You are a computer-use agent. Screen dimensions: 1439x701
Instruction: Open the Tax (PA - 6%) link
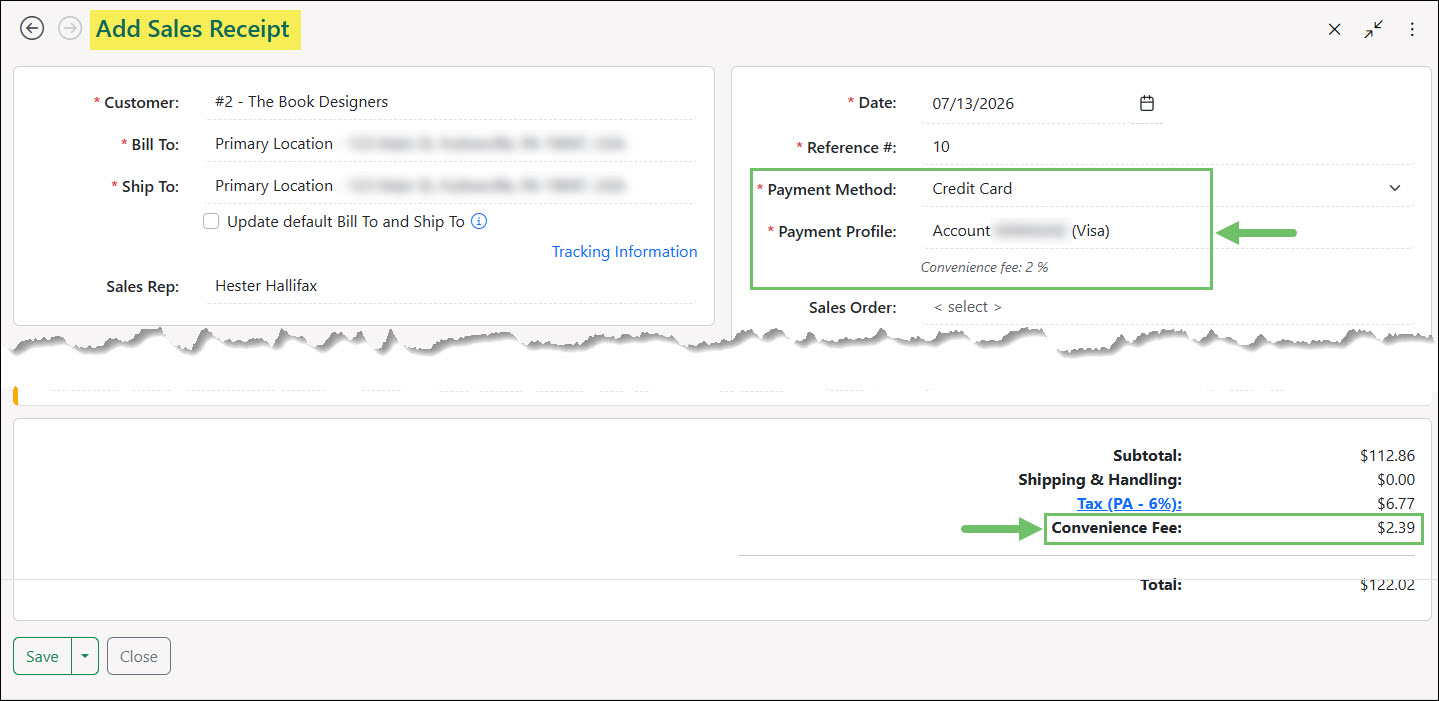click(1129, 503)
